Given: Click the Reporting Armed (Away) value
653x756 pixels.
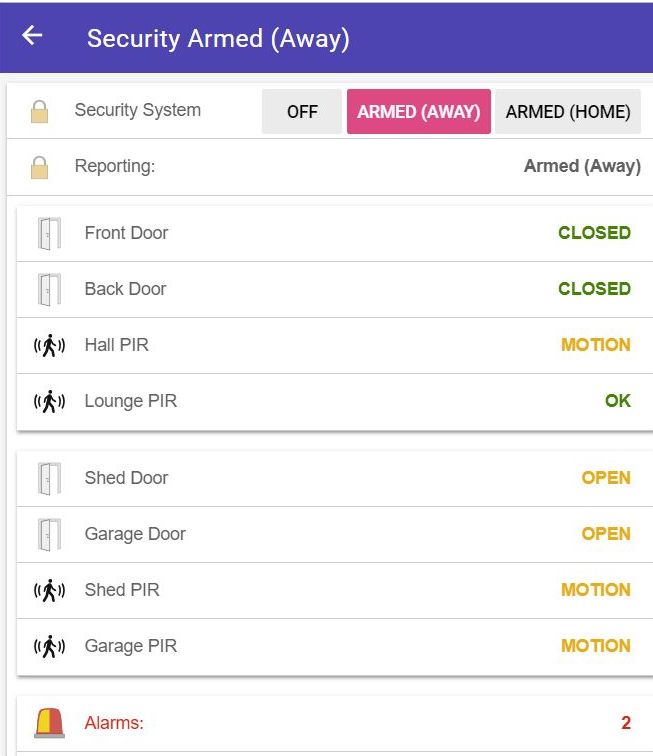Looking at the screenshot, I should tap(582, 166).
